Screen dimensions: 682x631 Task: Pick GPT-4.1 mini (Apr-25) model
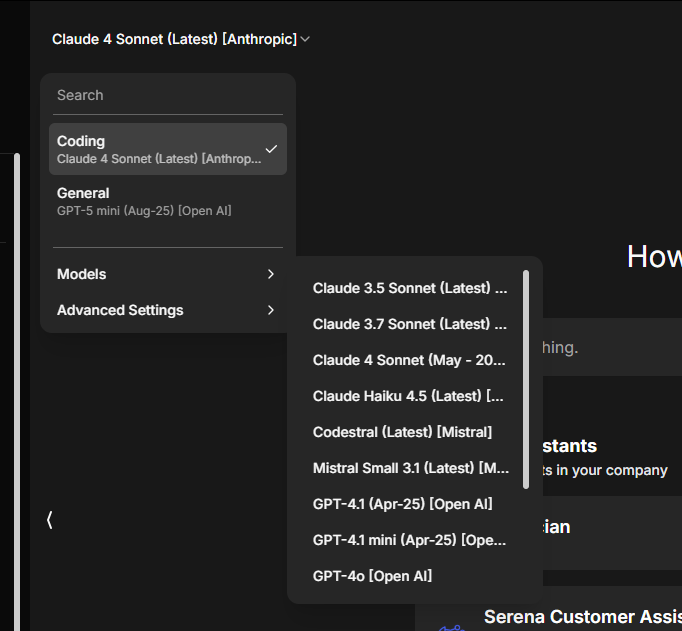(x=409, y=540)
